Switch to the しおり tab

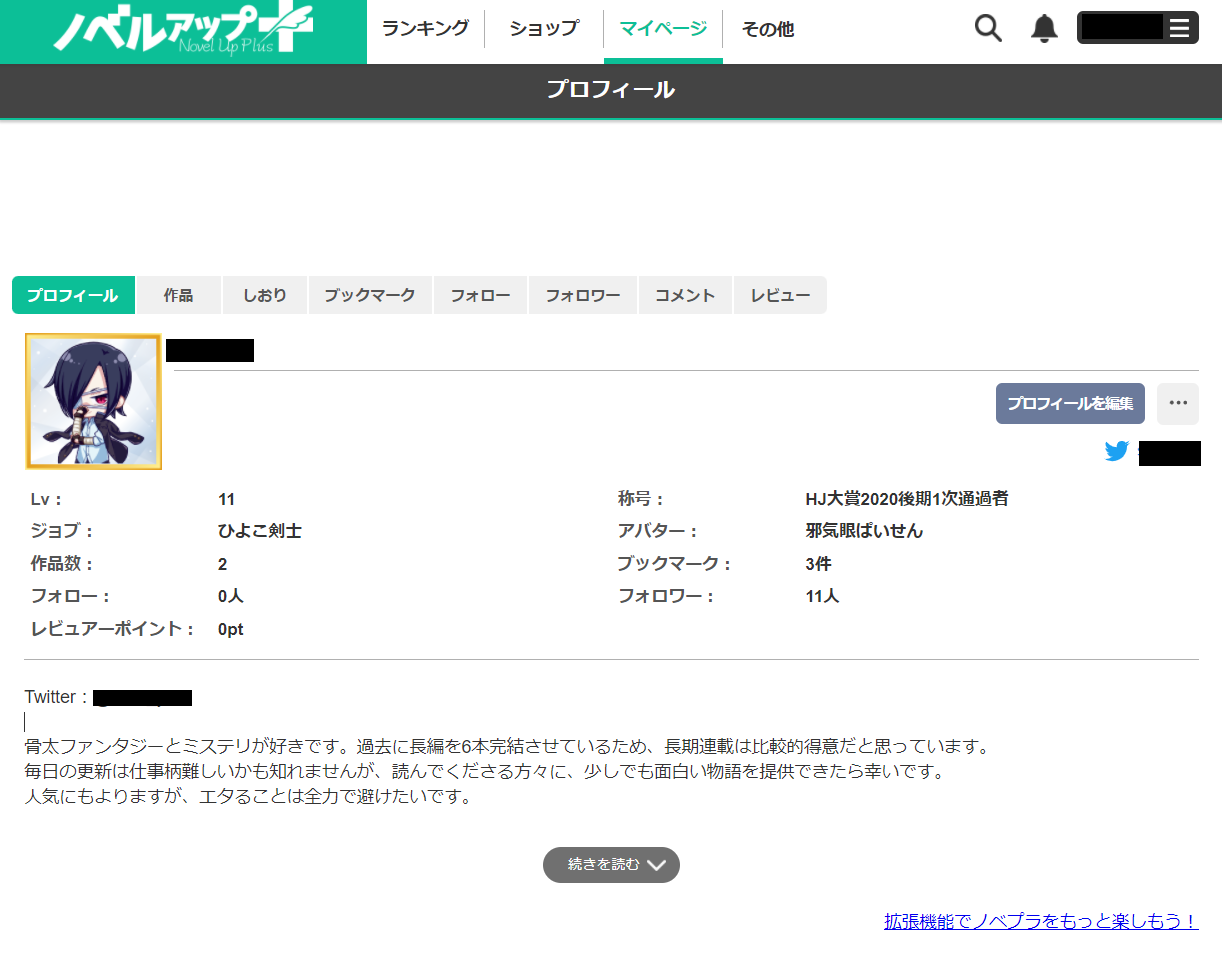click(265, 296)
